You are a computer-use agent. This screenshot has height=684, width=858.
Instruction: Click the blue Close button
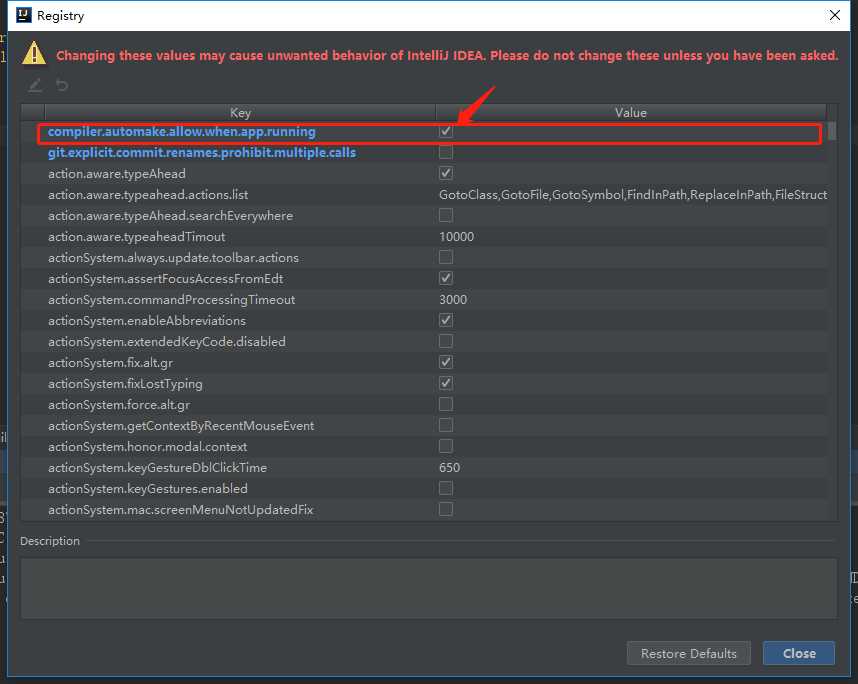pyautogui.click(x=799, y=653)
